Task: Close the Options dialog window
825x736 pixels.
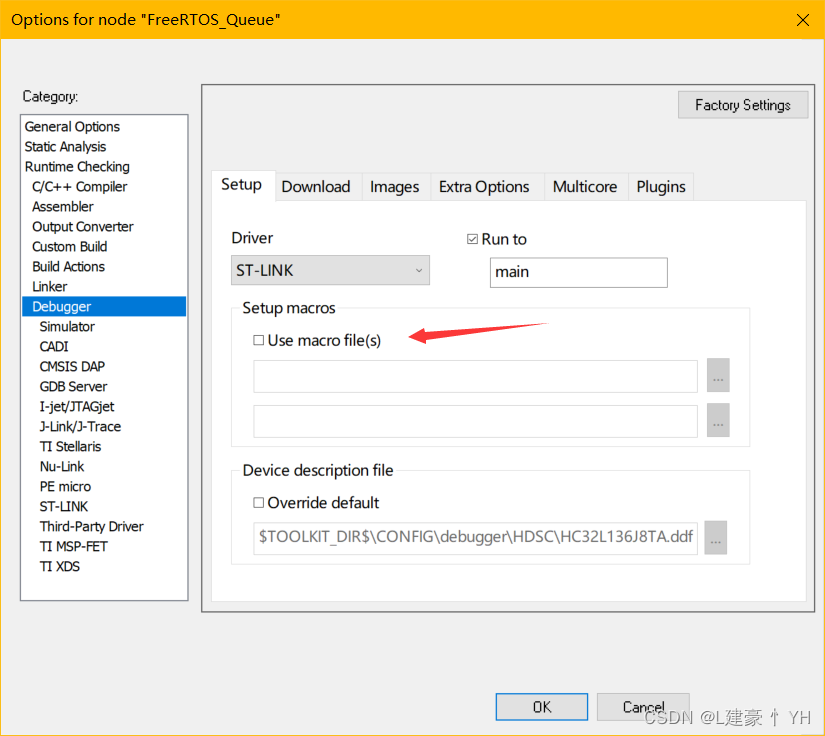Action: point(802,20)
